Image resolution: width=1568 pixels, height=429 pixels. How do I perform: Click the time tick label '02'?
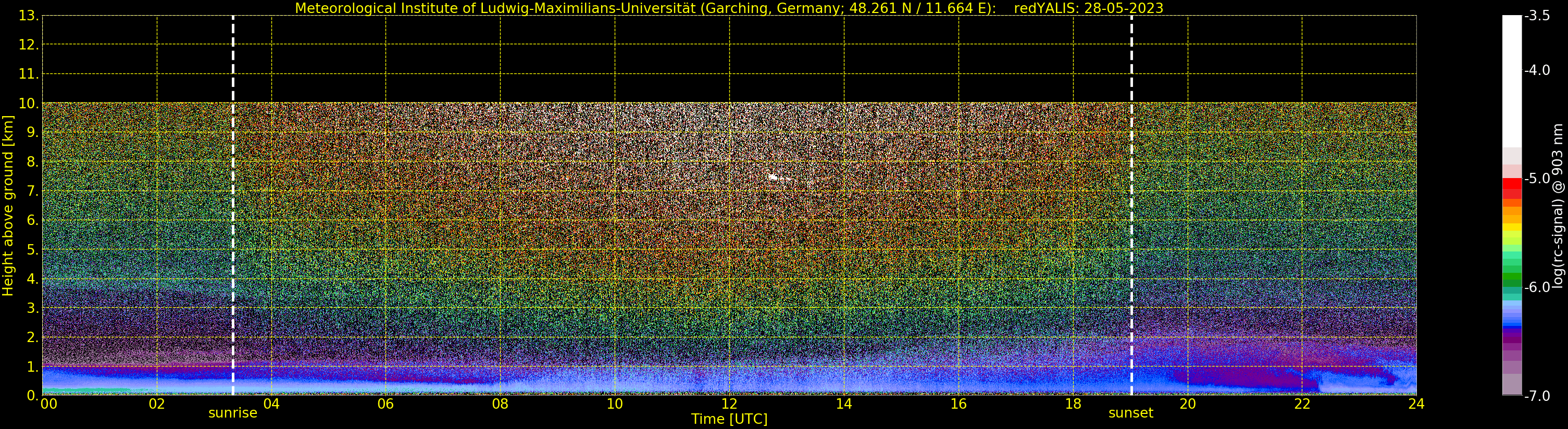pyautogui.click(x=156, y=404)
